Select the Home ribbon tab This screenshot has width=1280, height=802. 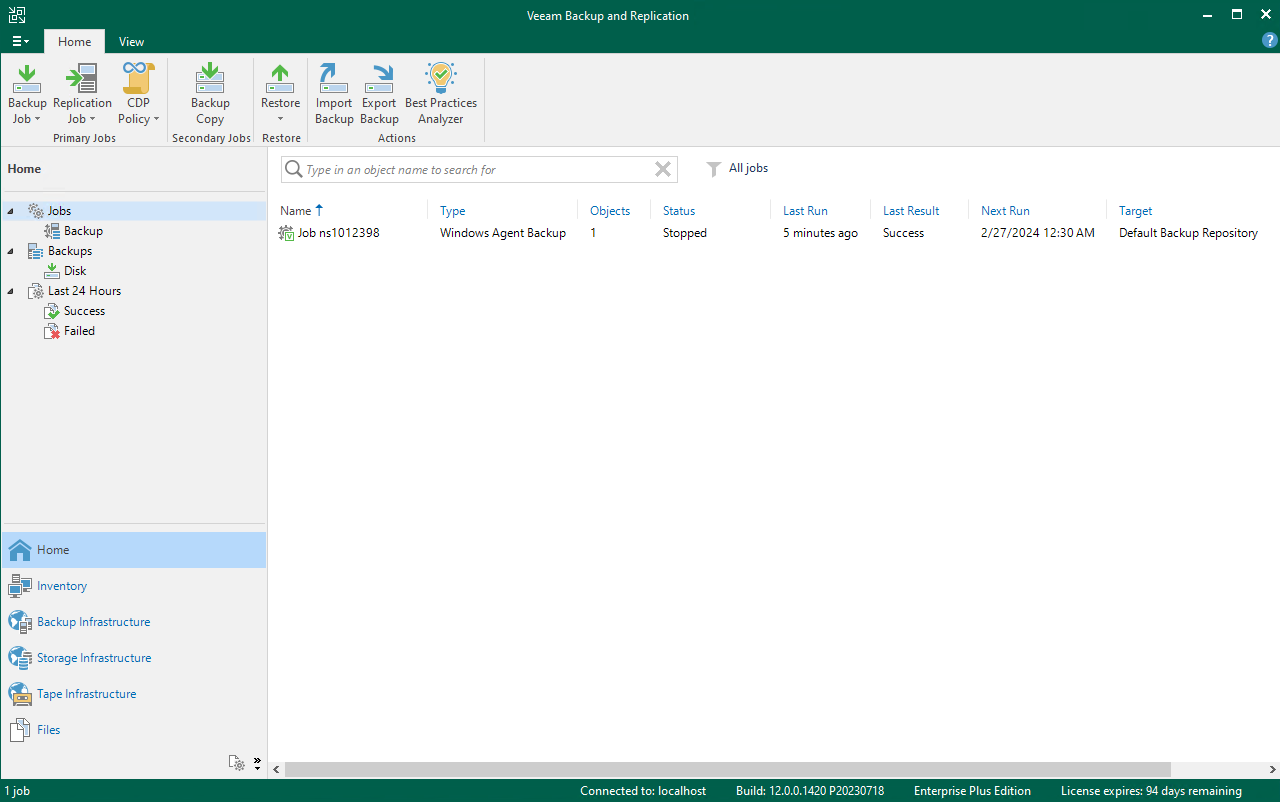click(x=74, y=42)
